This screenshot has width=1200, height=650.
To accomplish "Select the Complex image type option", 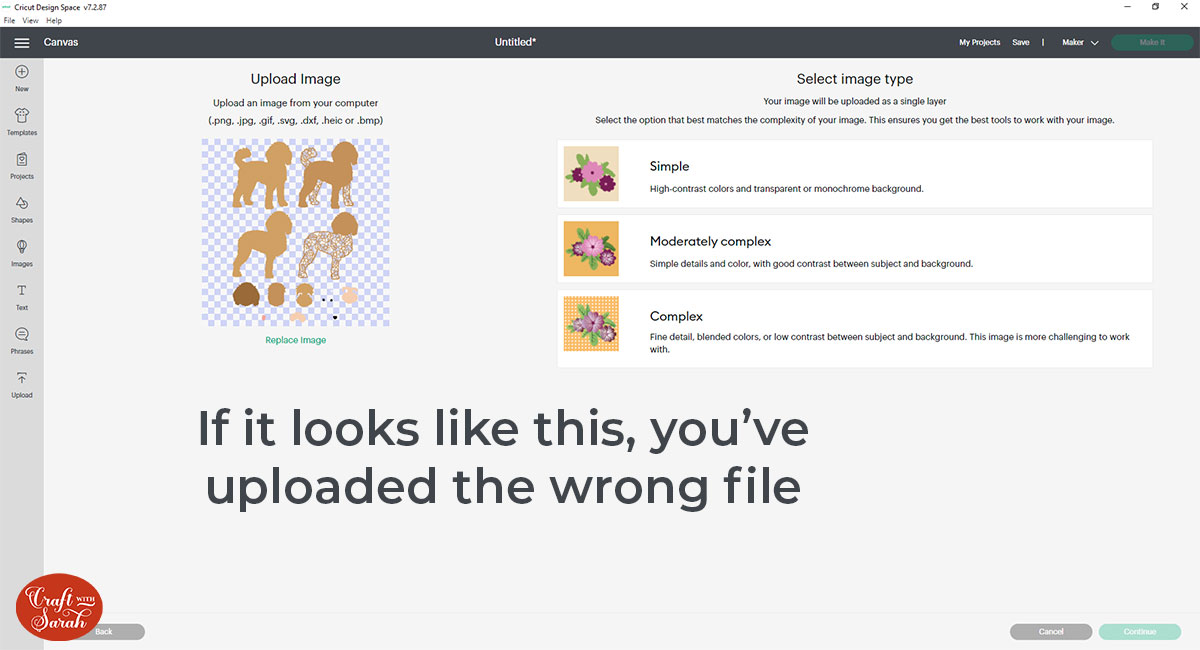I will [855, 328].
